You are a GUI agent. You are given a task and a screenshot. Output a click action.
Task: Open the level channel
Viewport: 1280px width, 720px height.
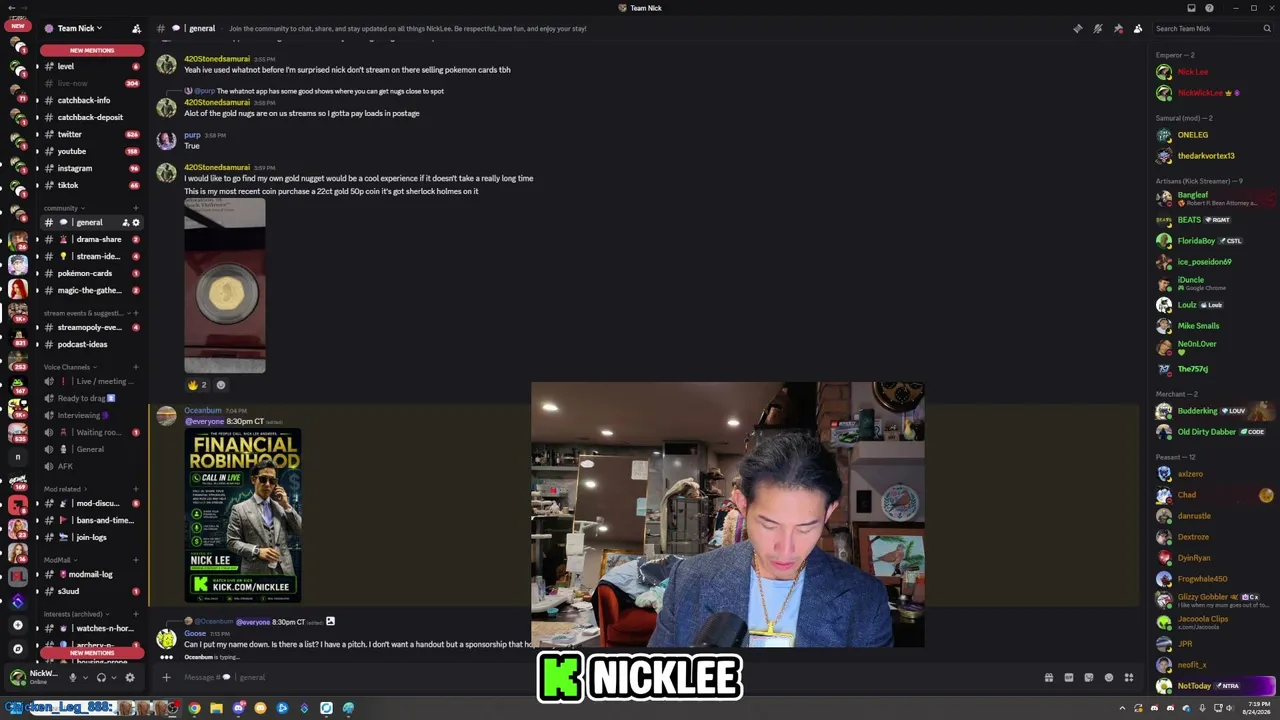[x=90, y=66]
